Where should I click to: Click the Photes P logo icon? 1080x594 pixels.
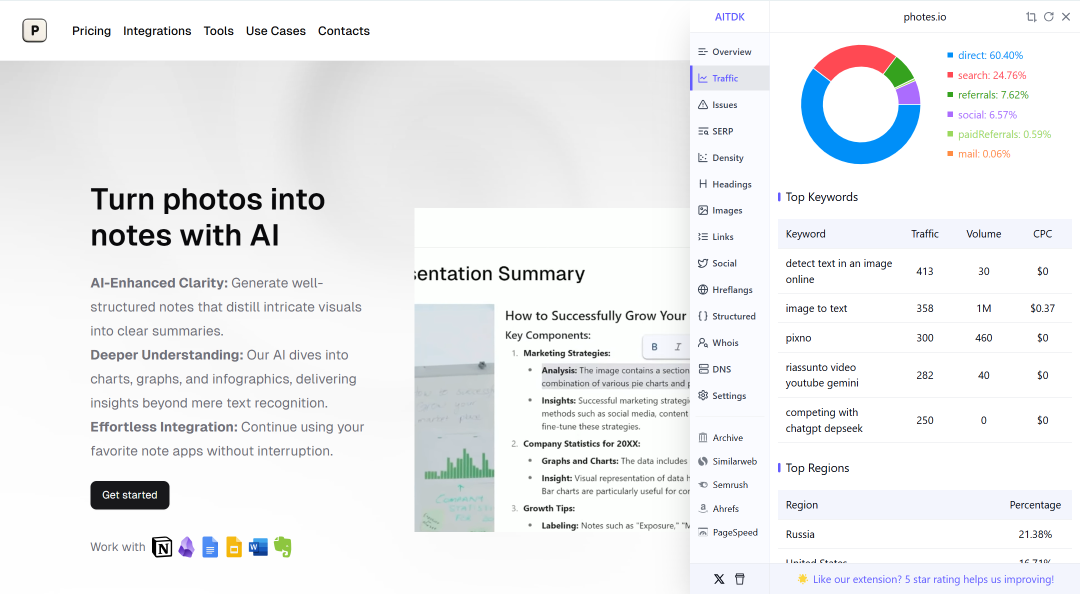34,30
